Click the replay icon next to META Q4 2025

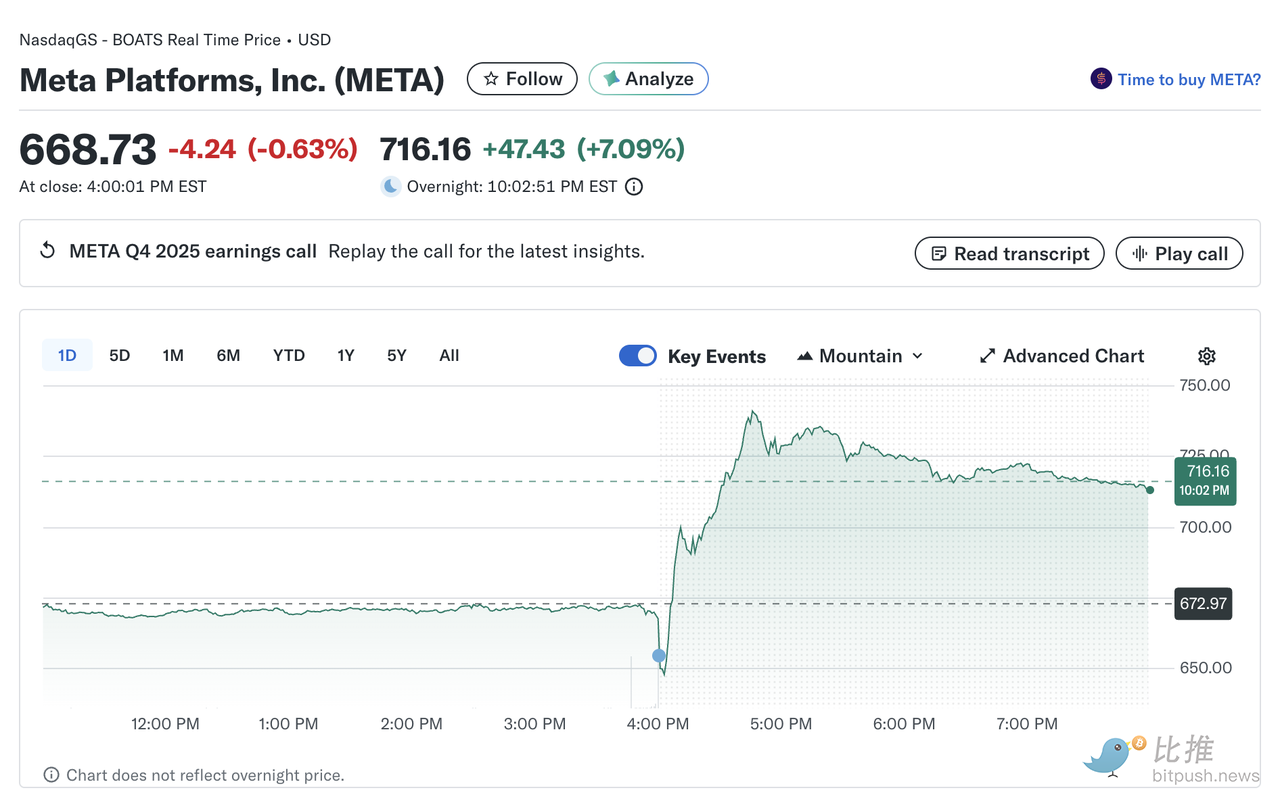(x=47, y=251)
